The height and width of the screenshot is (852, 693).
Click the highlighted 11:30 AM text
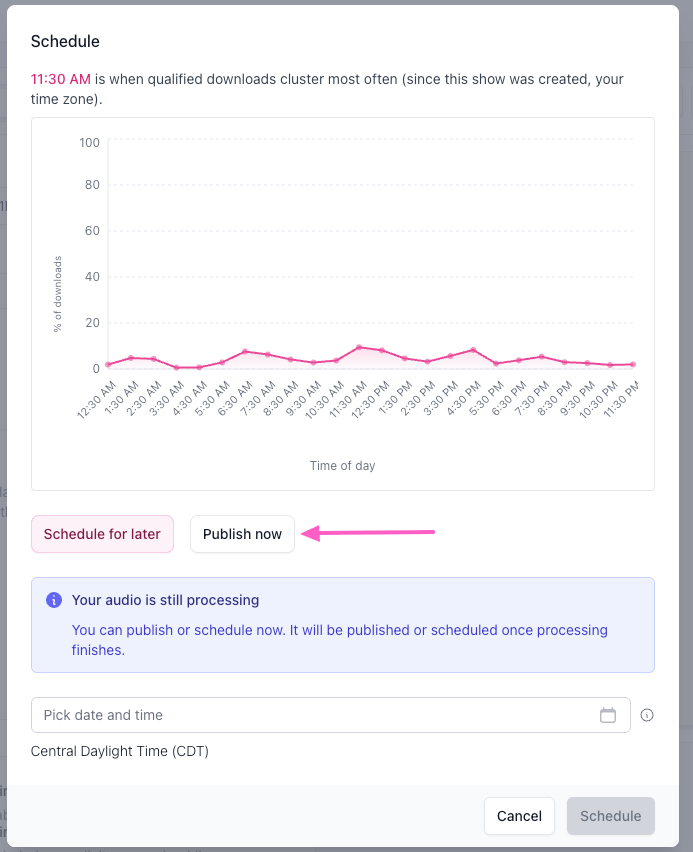60,79
